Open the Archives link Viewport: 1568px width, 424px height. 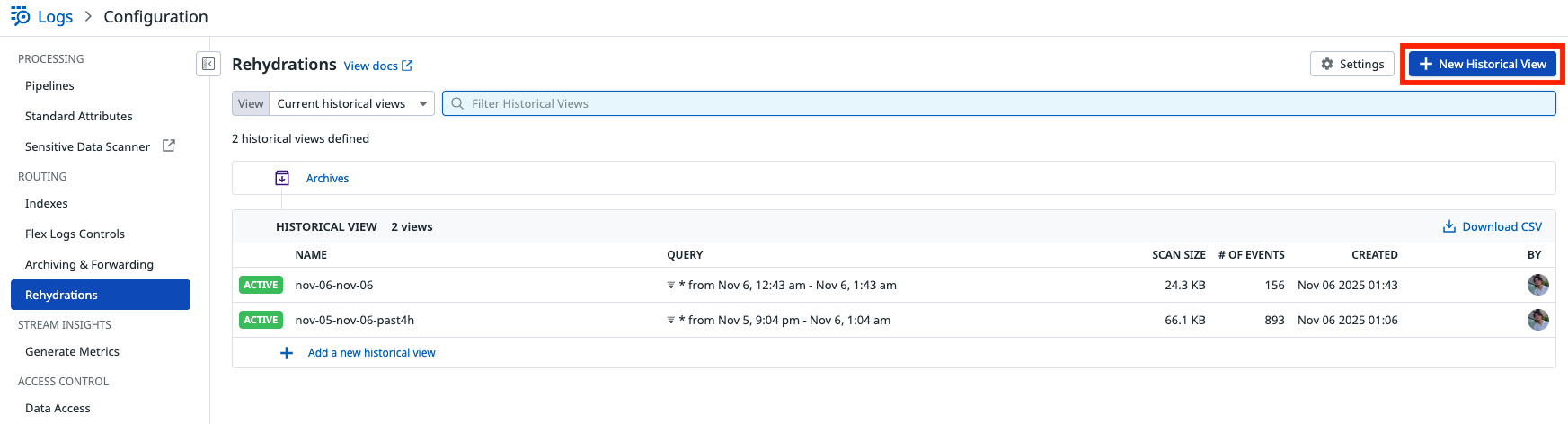pos(327,178)
